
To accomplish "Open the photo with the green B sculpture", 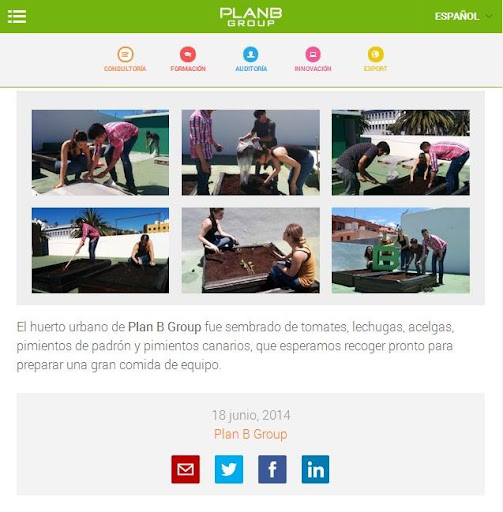I will [401, 250].
